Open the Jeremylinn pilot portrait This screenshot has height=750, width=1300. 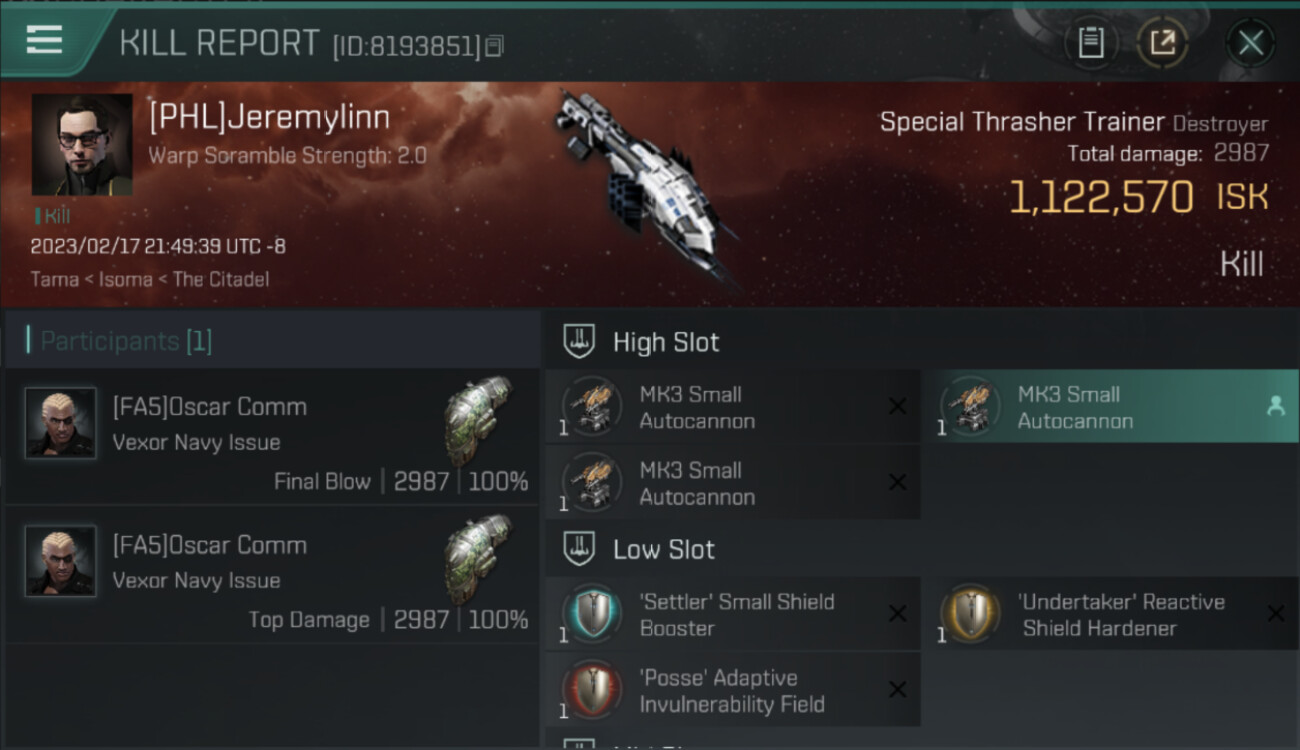click(82, 145)
